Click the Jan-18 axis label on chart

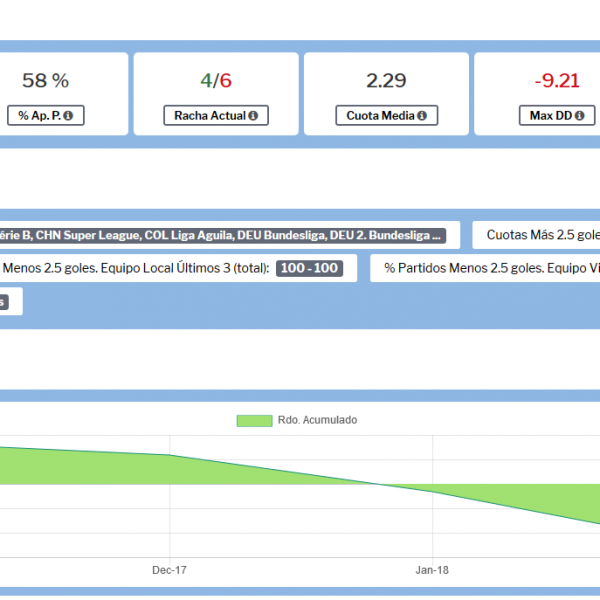click(x=432, y=569)
